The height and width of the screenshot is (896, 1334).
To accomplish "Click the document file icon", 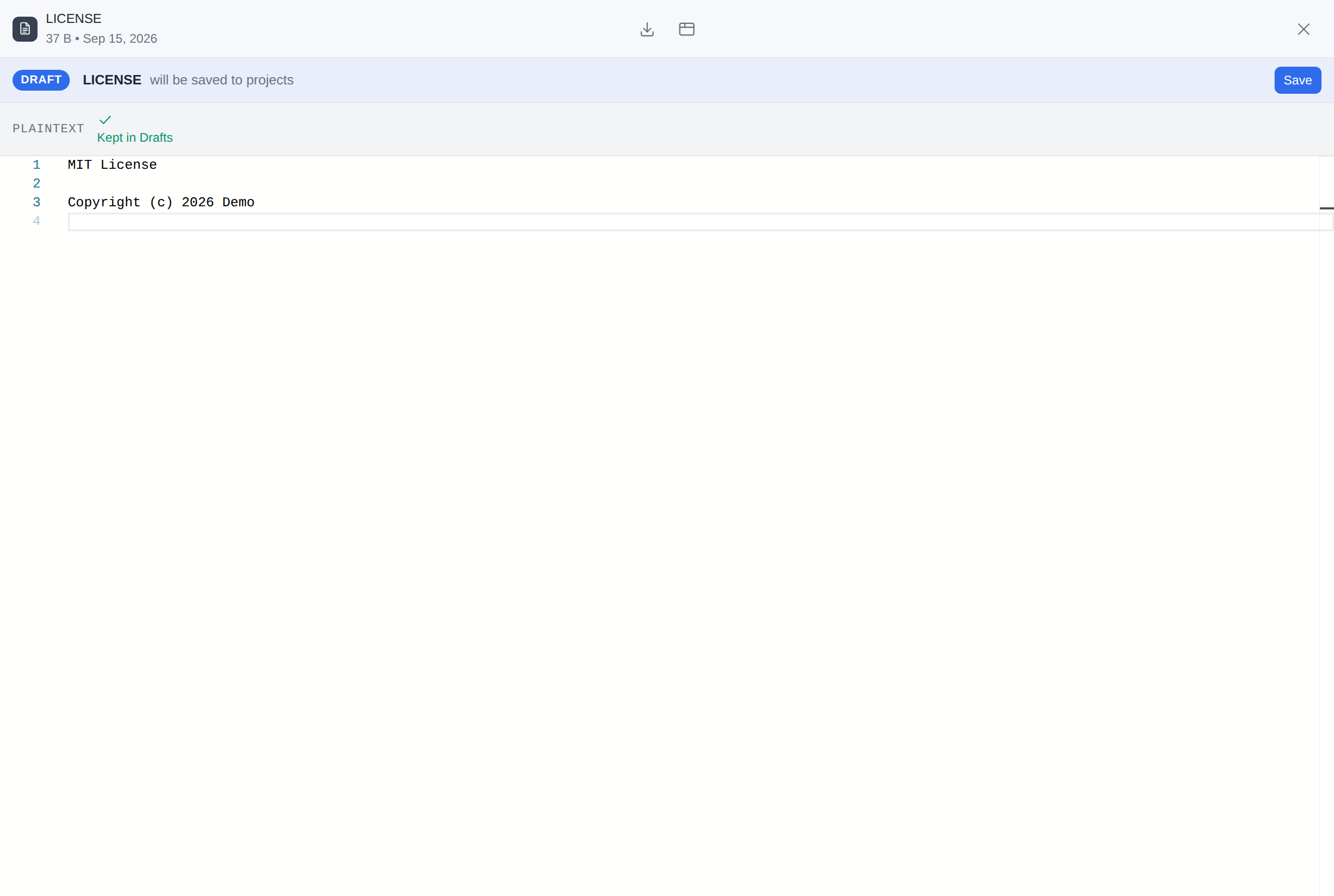I will (25, 29).
